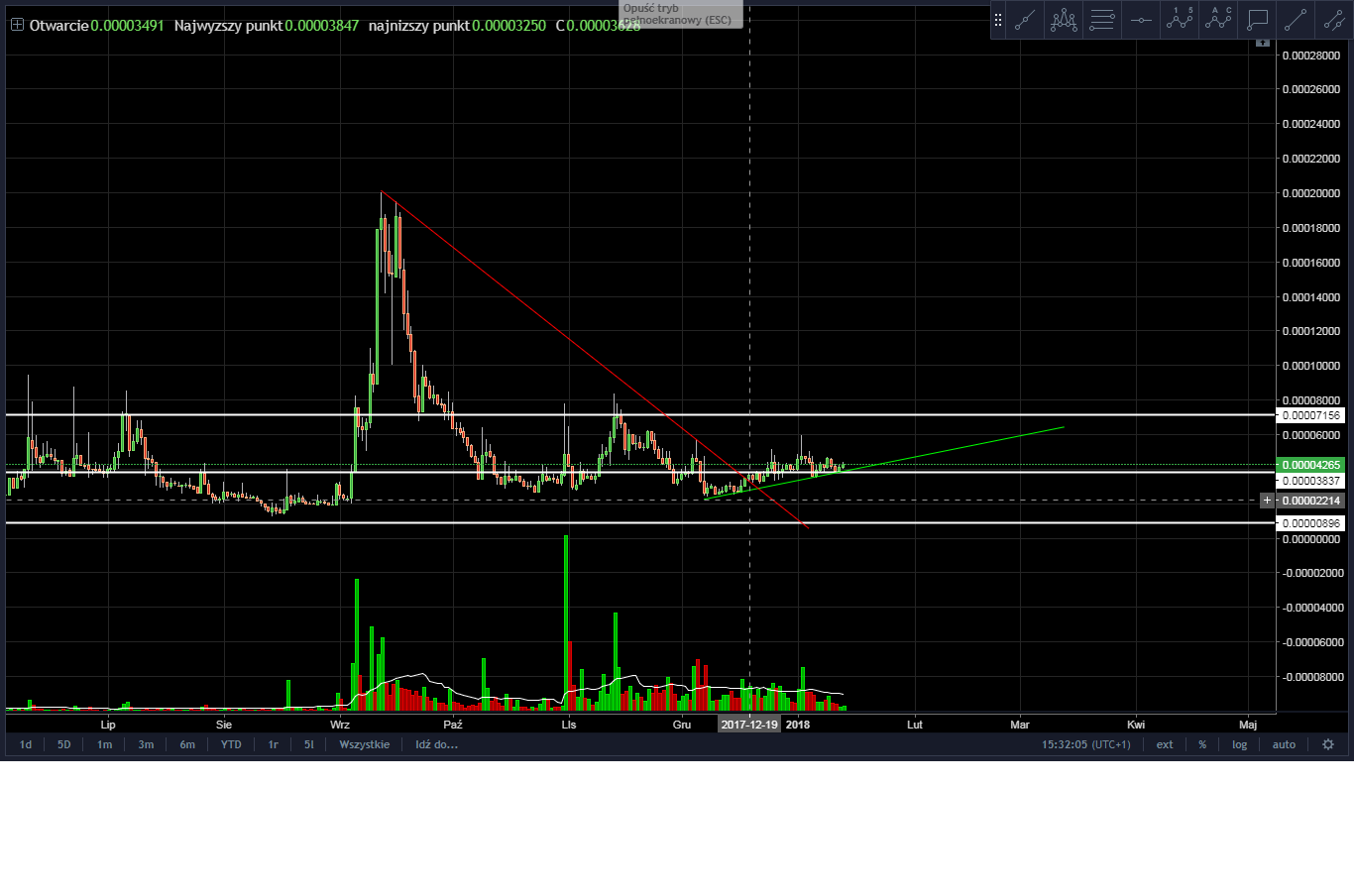
Task: Click najniższy punkt 0.00003250 value
Action: [508, 25]
